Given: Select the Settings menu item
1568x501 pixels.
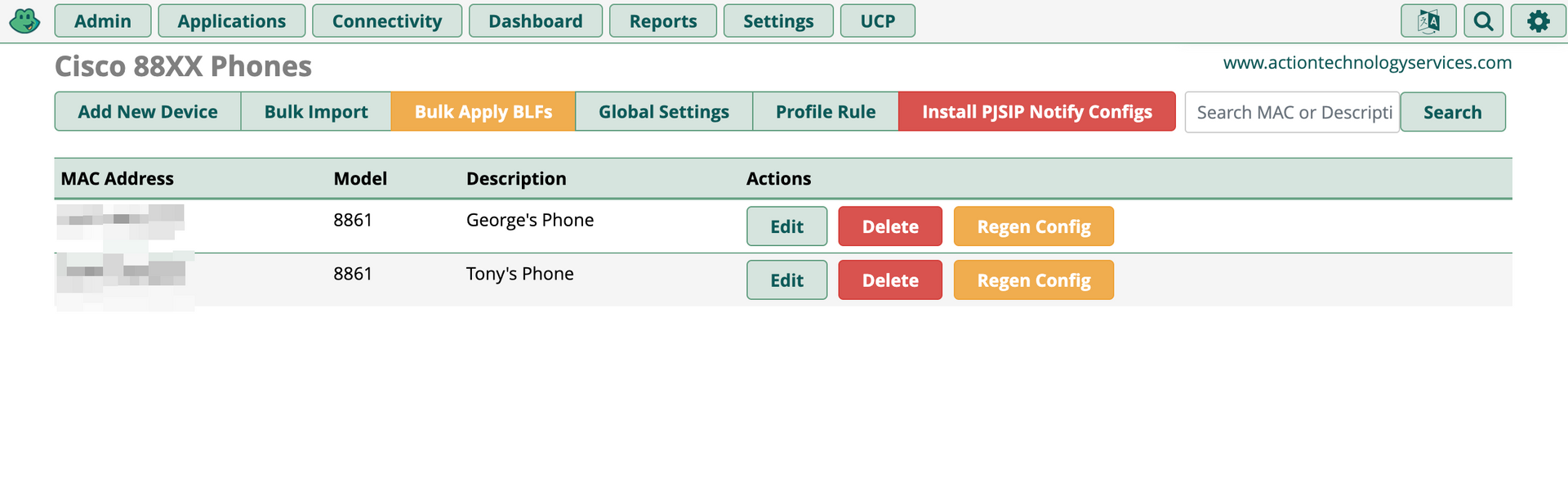Looking at the screenshot, I should click(778, 21).
